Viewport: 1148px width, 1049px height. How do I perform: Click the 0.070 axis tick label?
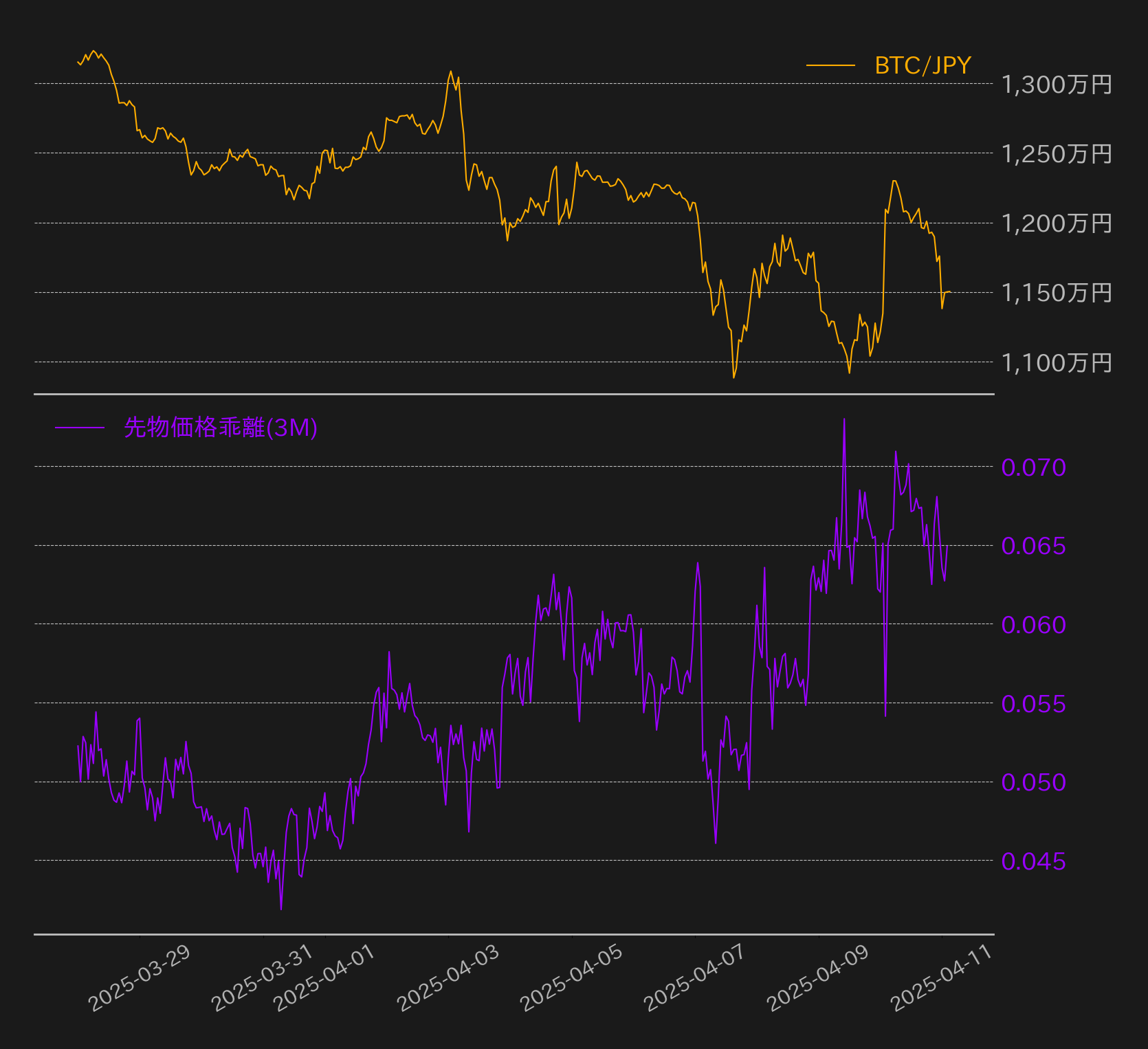click(1033, 467)
